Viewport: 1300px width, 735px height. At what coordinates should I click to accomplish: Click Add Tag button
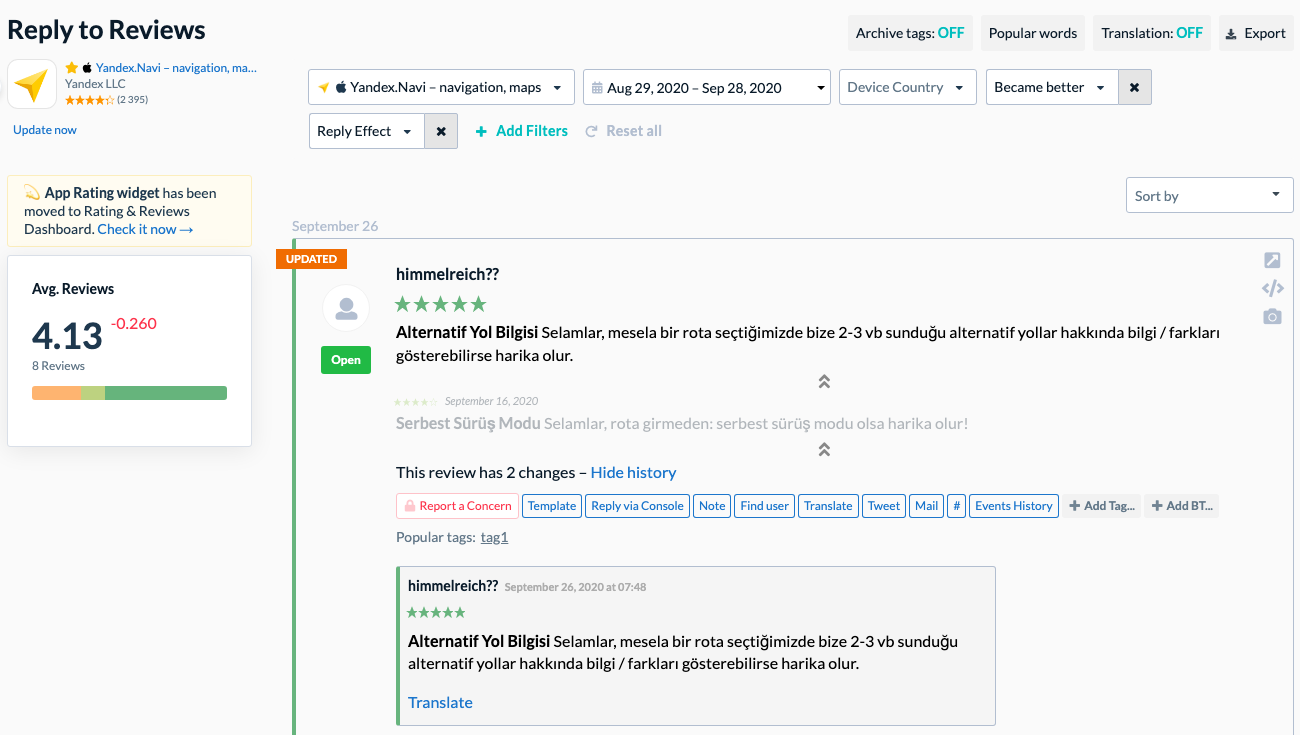click(x=1102, y=506)
